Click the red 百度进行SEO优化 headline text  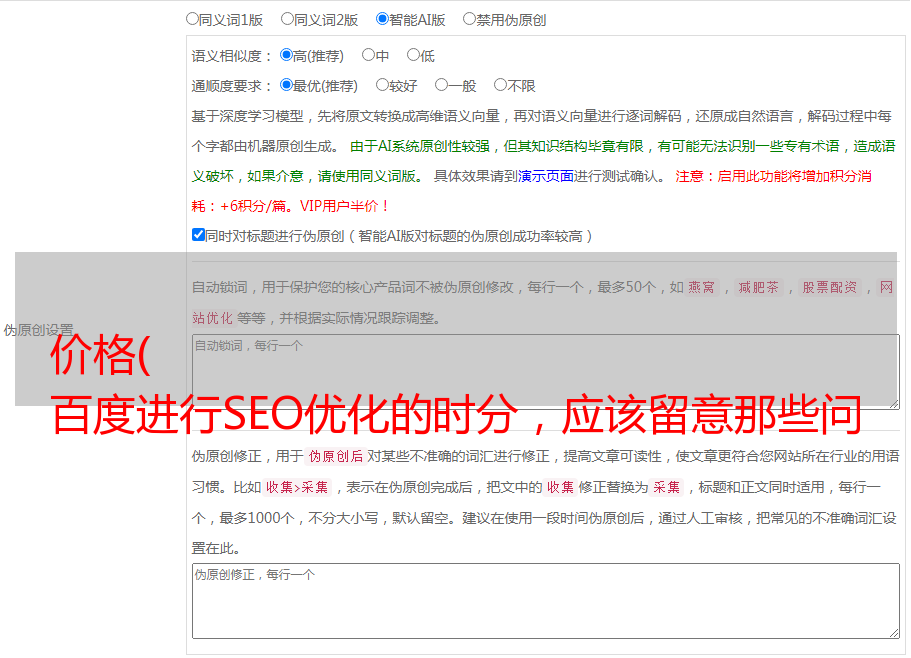point(455,415)
